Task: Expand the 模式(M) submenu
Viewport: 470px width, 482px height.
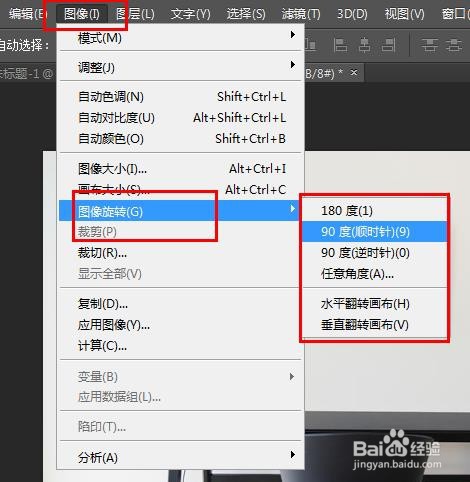Action: (x=180, y=38)
